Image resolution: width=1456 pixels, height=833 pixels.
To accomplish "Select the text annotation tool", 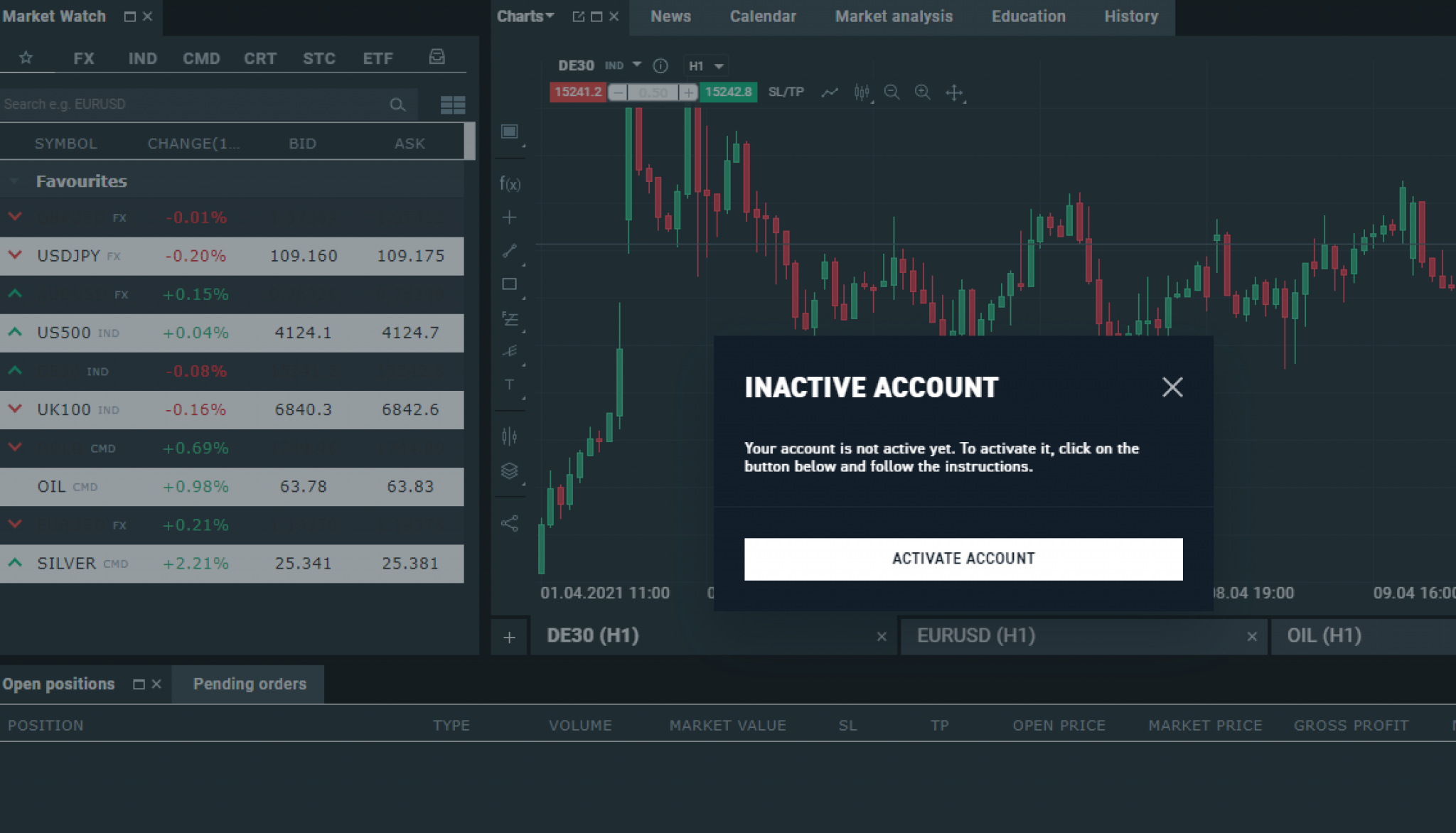I will [509, 385].
